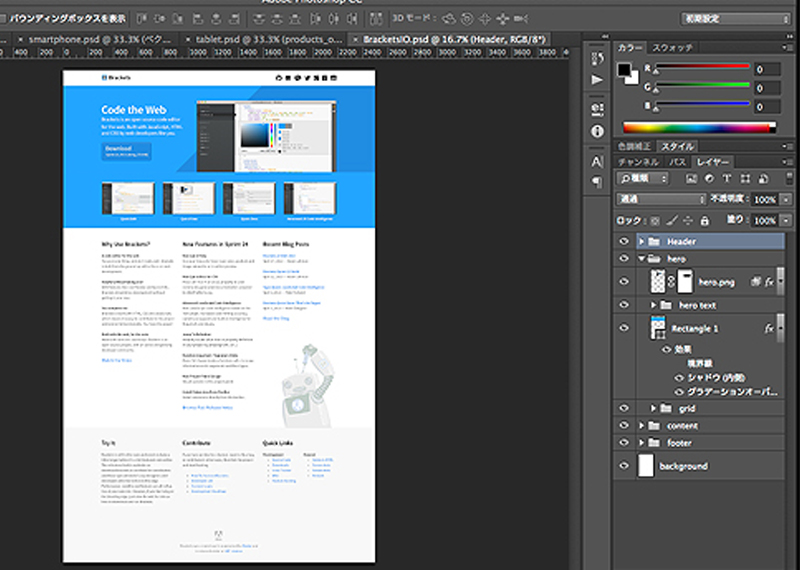Open the layer blend mode dropdown
Viewport: 800px width, 570px height.
[661, 200]
